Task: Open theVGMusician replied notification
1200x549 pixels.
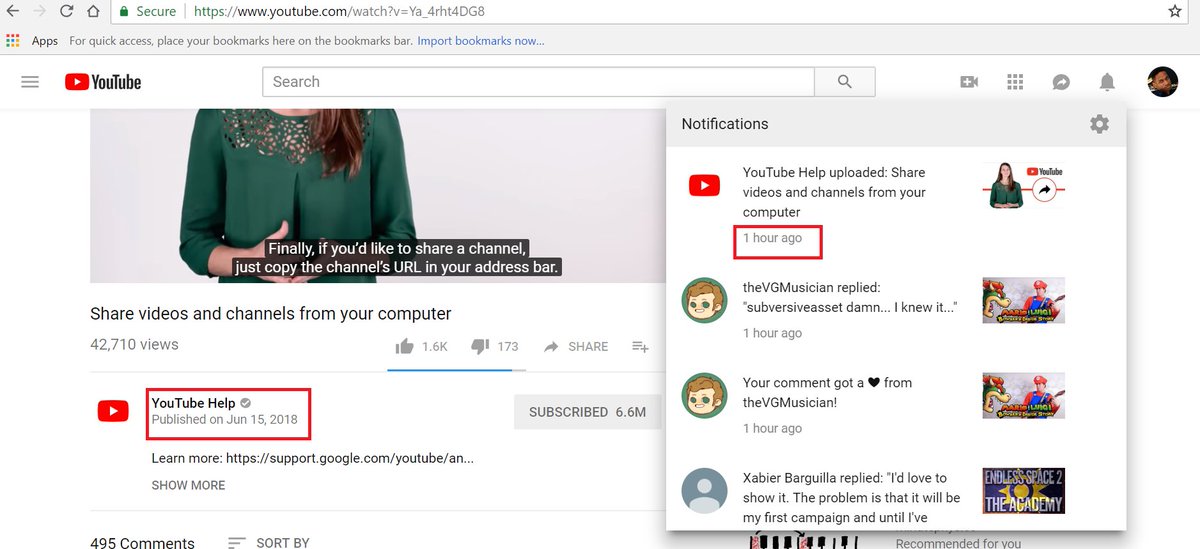Action: [x=896, y=310]
